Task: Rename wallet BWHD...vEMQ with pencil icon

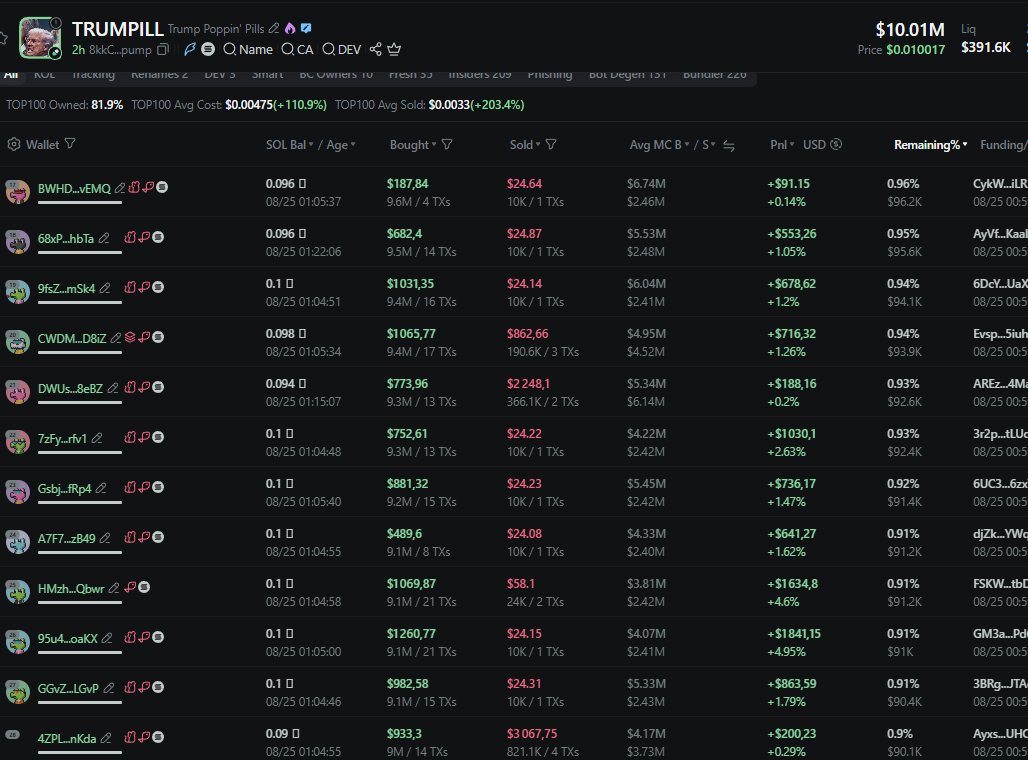Action: point(120,188)
